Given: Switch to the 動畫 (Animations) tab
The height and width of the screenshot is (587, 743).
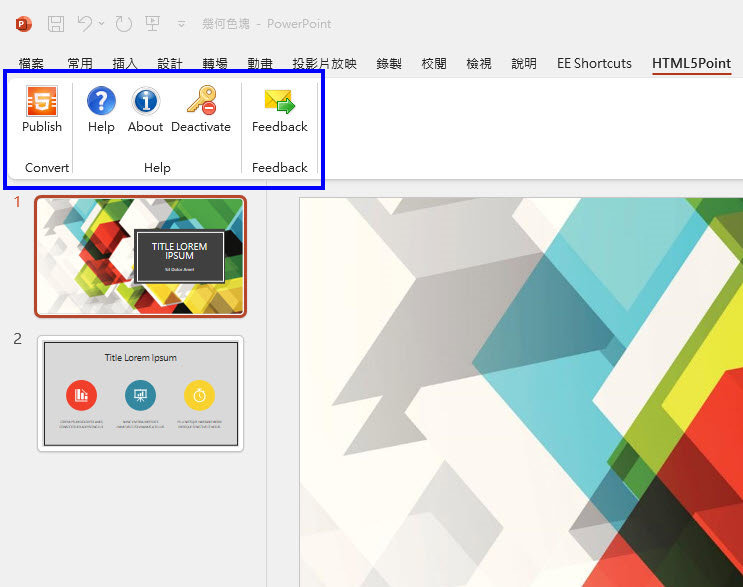Looking at the screenshot, I should [x=260, y=63].
